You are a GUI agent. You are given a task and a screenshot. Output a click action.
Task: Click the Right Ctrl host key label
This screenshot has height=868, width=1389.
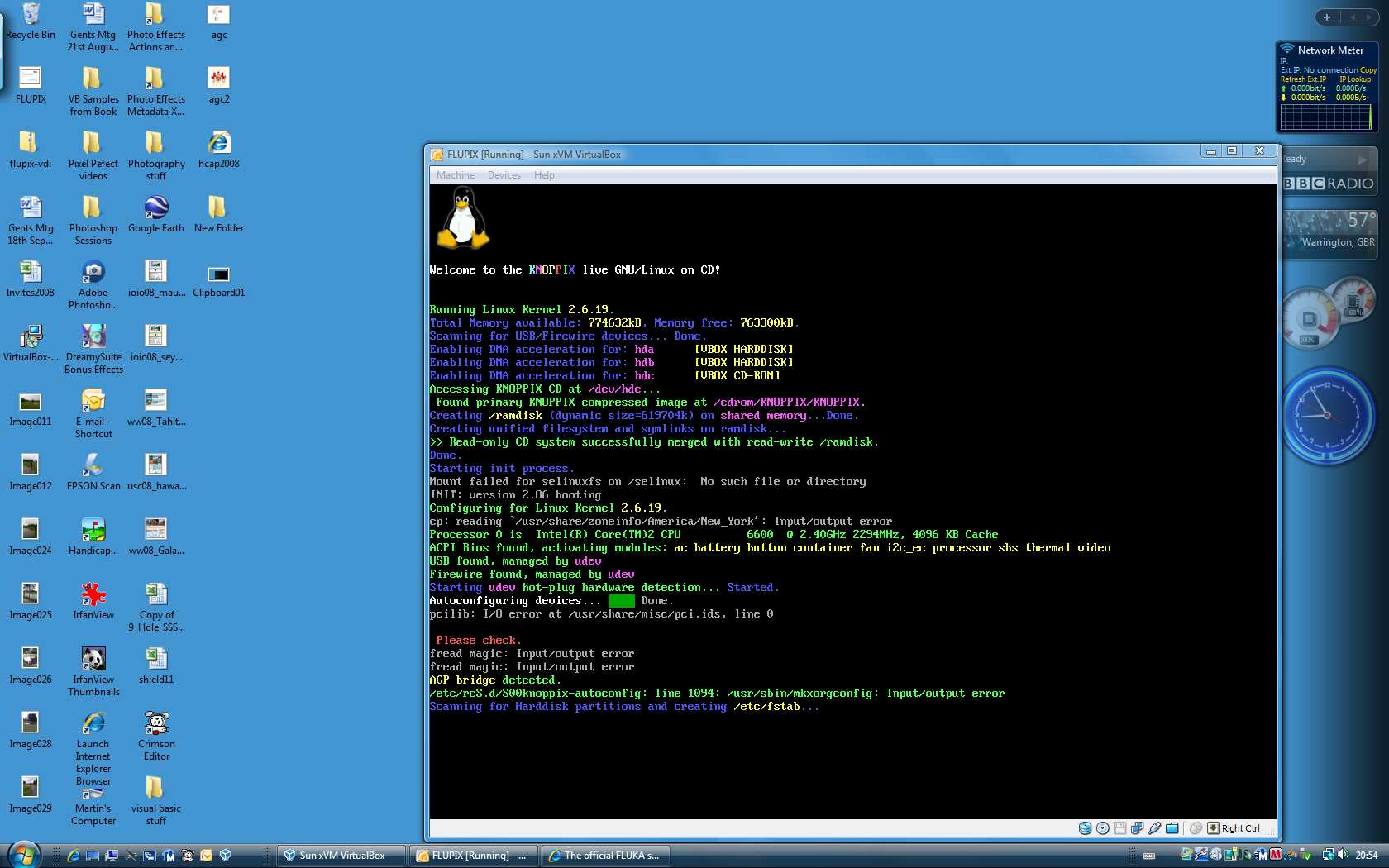click(x=1240, y=828)
